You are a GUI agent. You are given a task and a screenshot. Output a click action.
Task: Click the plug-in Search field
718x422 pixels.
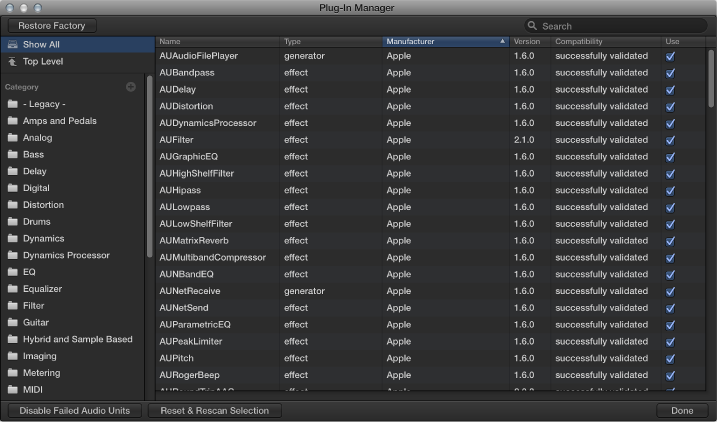pyautogui.click(x=616, y=26)
